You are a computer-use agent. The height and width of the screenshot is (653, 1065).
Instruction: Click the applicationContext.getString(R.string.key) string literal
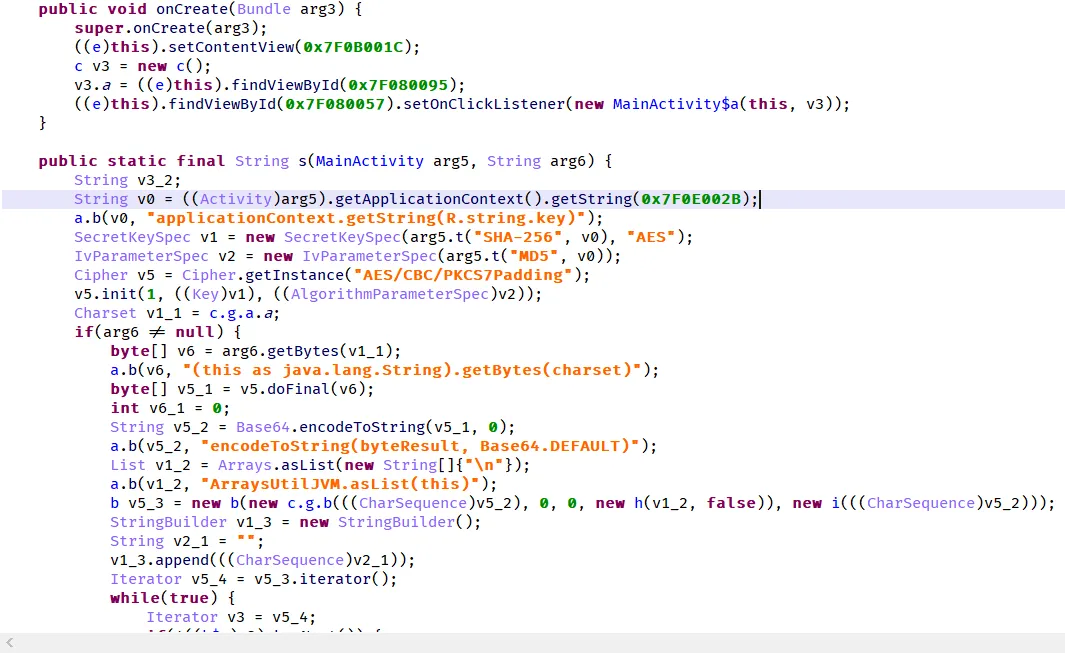point(366,218)
